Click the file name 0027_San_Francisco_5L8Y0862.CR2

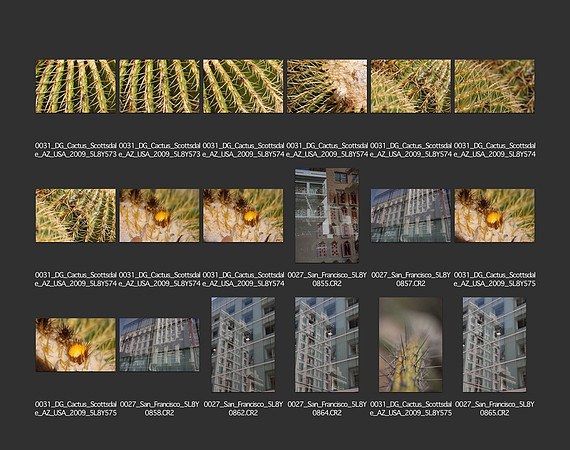click(x=243, y=409)
